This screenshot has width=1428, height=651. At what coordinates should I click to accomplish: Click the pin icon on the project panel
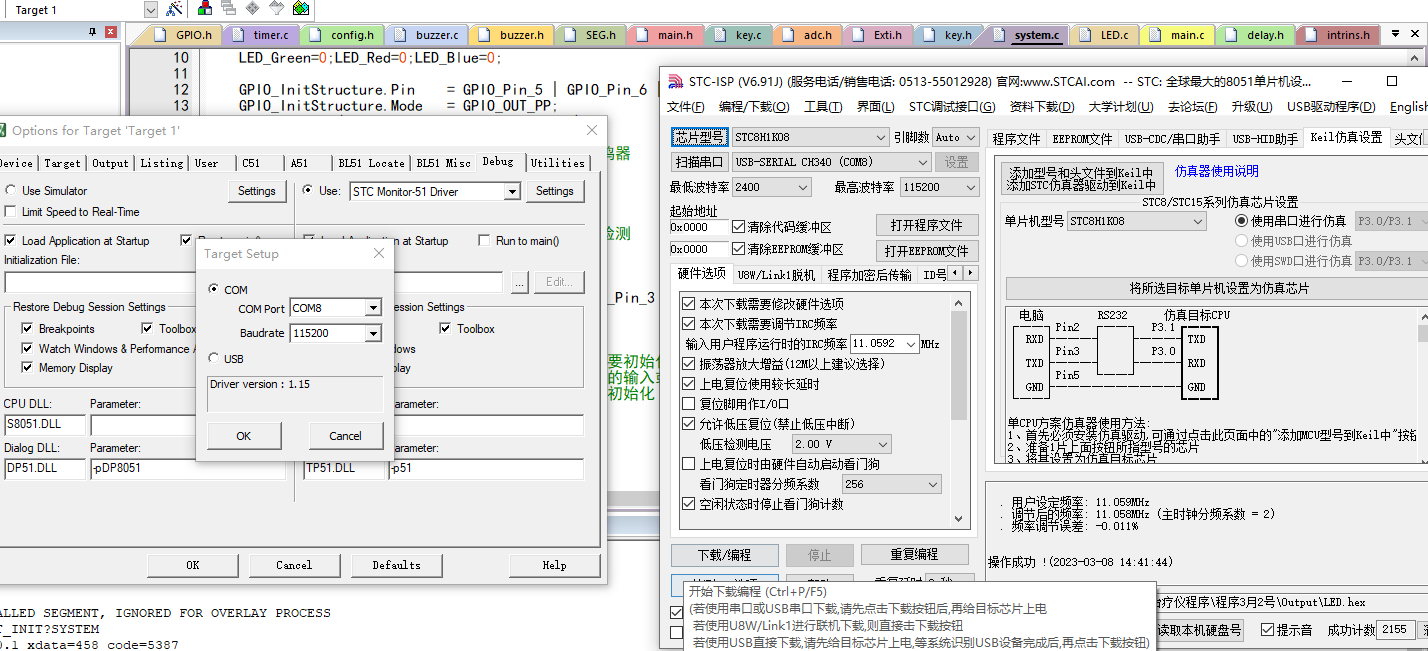(x=93, y=32)
